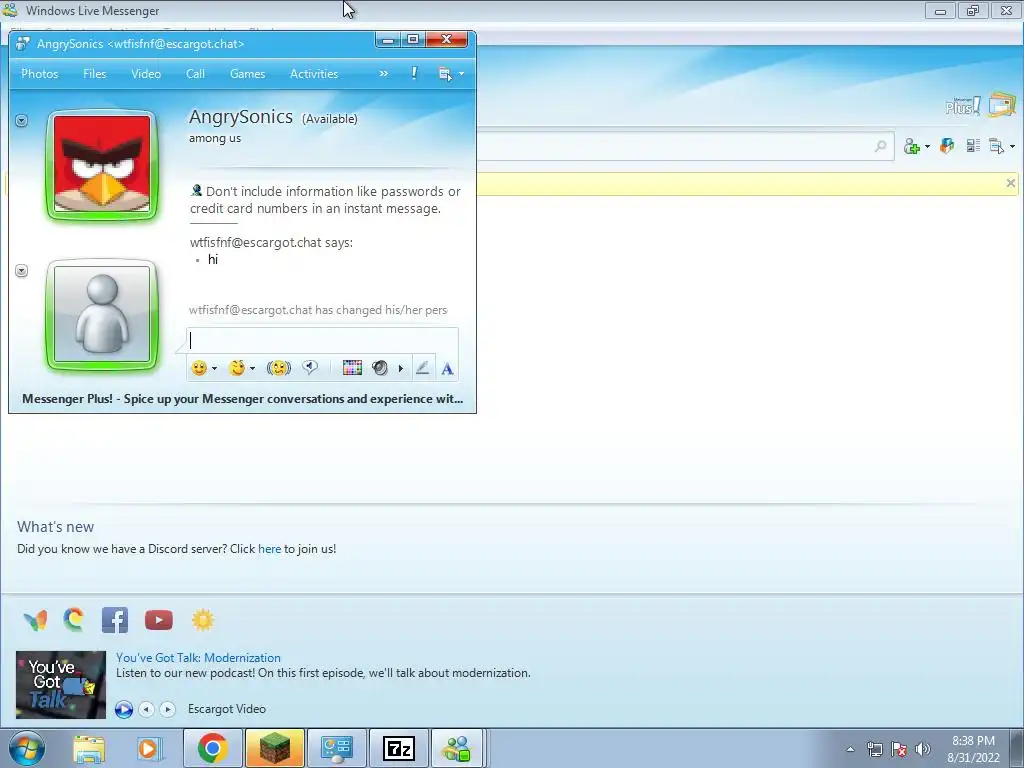The image size is (1024, 768).
Task: Expand the chat toolbar overflow chevron
Action: (x=383, y=74)
